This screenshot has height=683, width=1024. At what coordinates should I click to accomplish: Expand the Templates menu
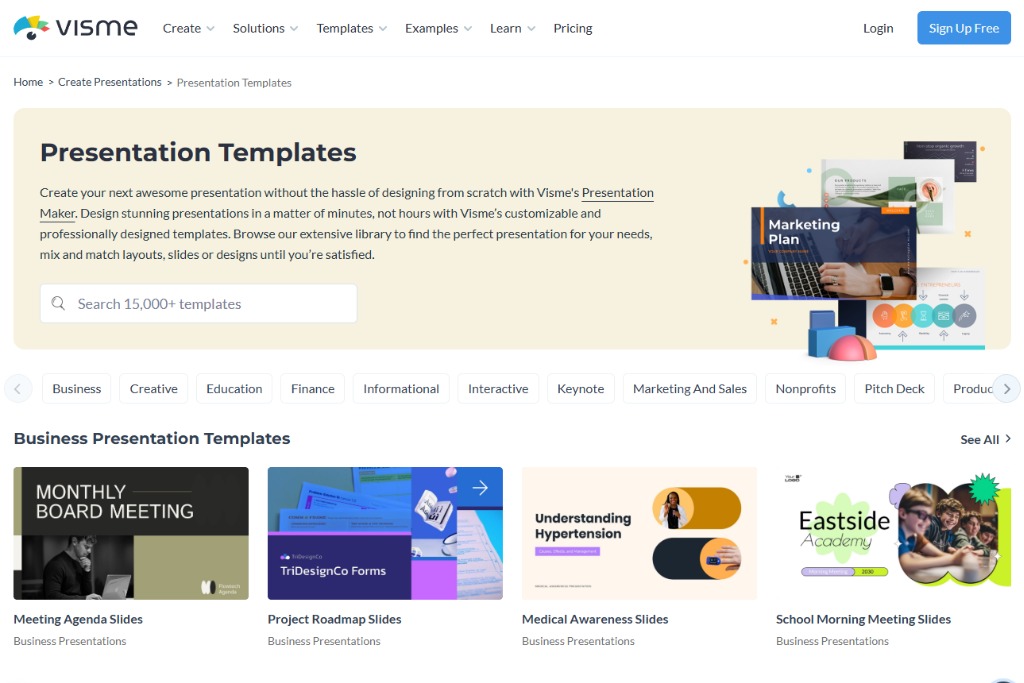pyautogui.click(x=351, y=28)
